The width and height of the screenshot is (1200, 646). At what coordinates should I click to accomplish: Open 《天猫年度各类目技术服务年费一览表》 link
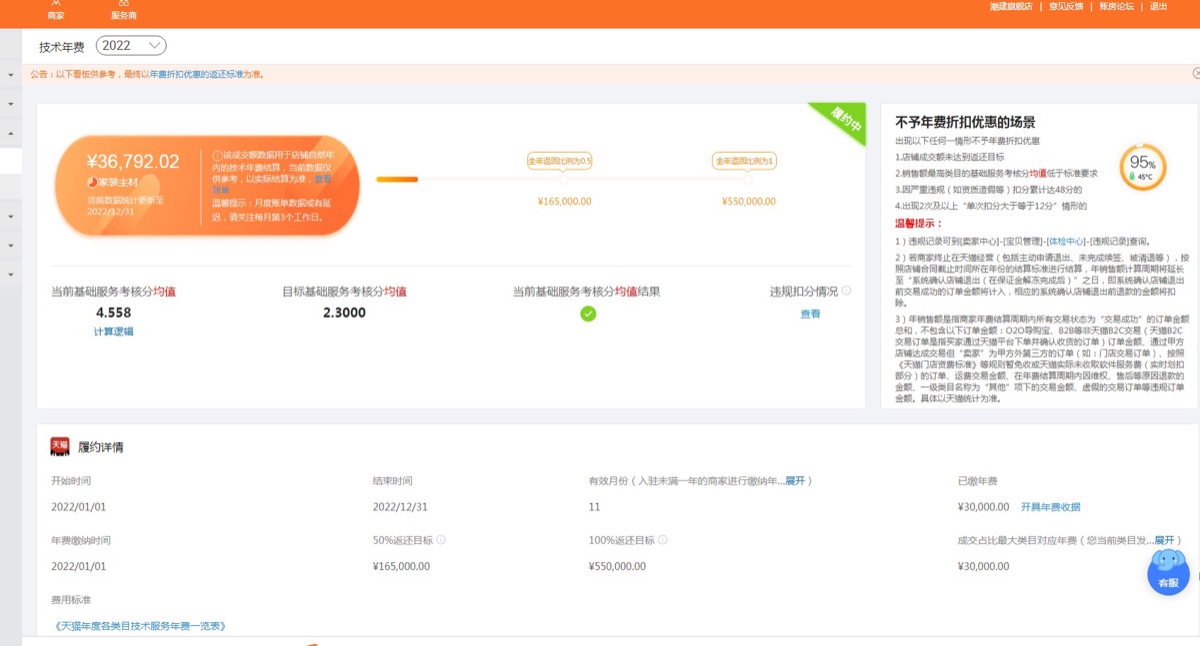[140, 626]
